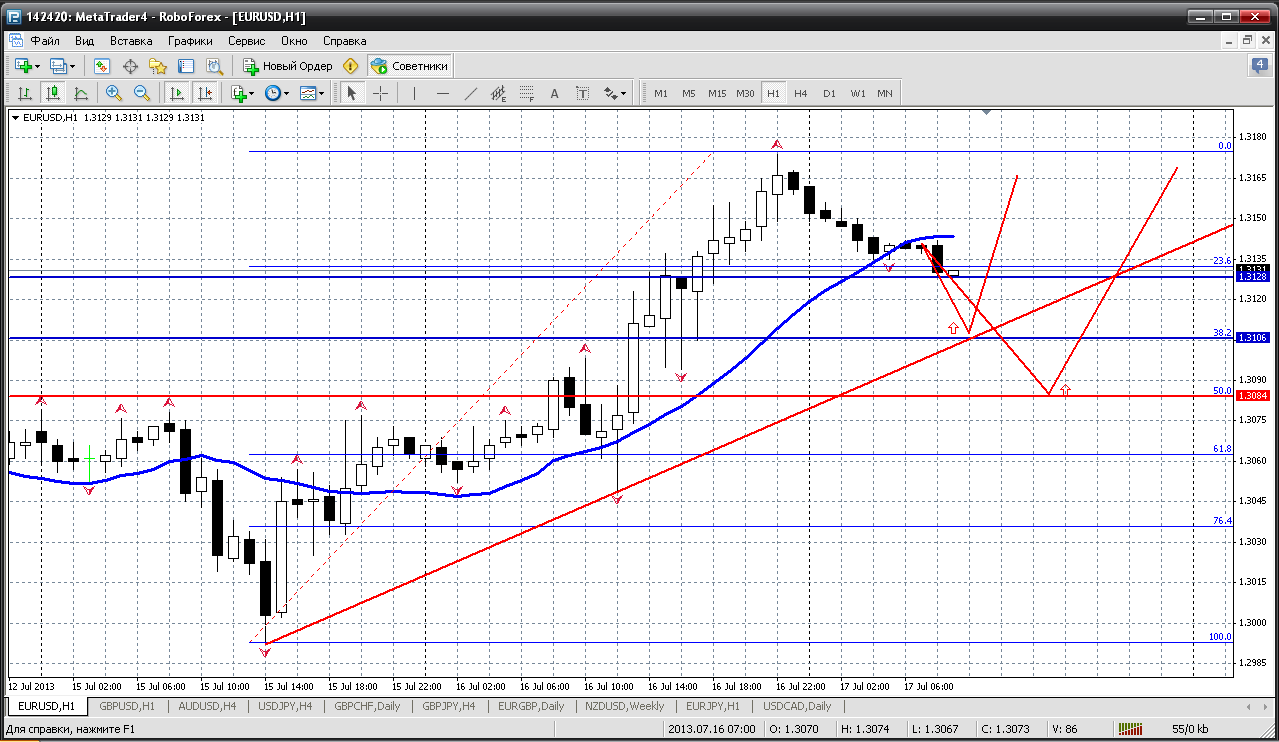Select the horizontal line drawing tool
1279x742 pixels.
click(443, 93)
